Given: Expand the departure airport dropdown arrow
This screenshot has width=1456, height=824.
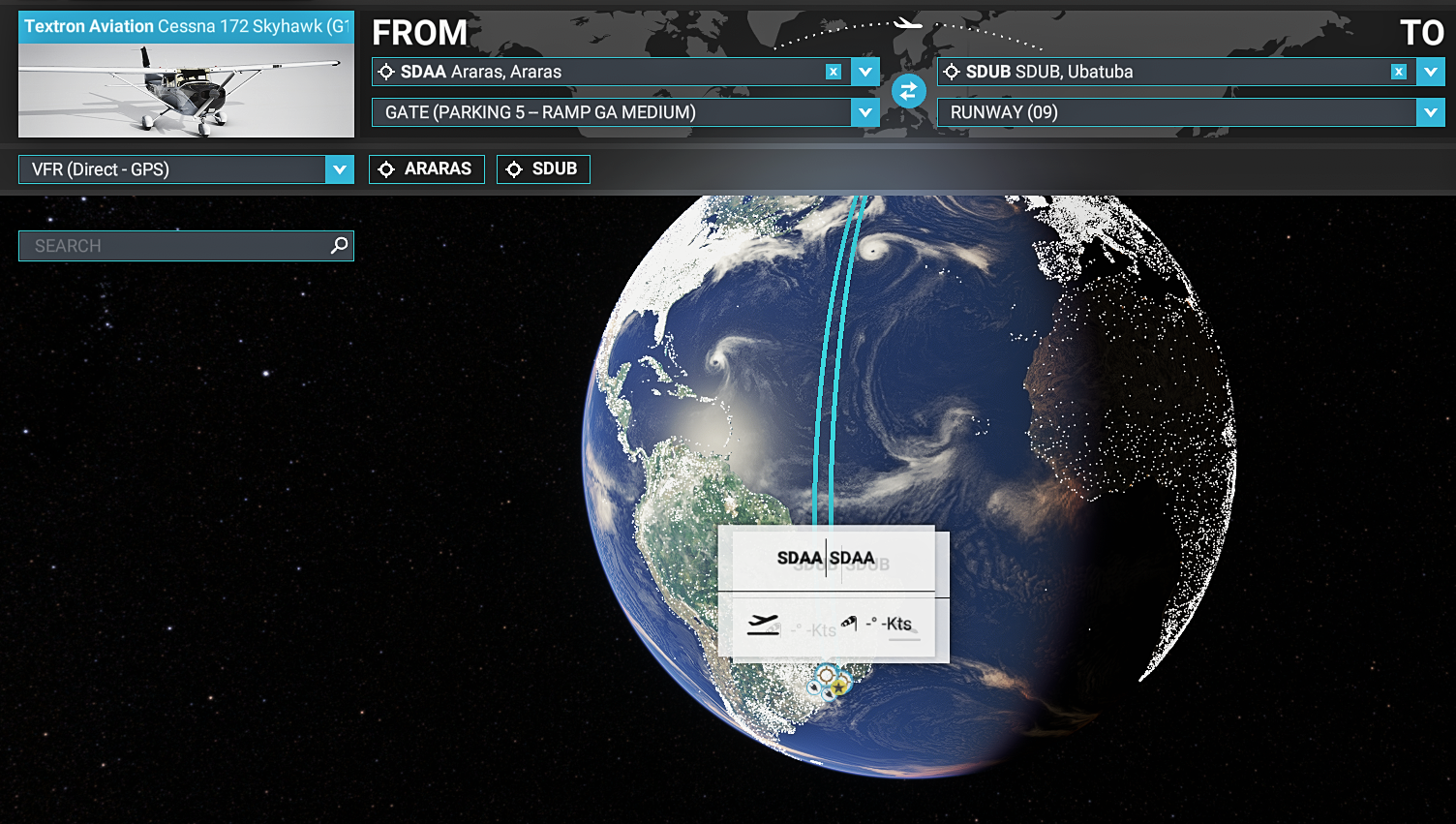Looking at the screenshot, I should point(865,72).
